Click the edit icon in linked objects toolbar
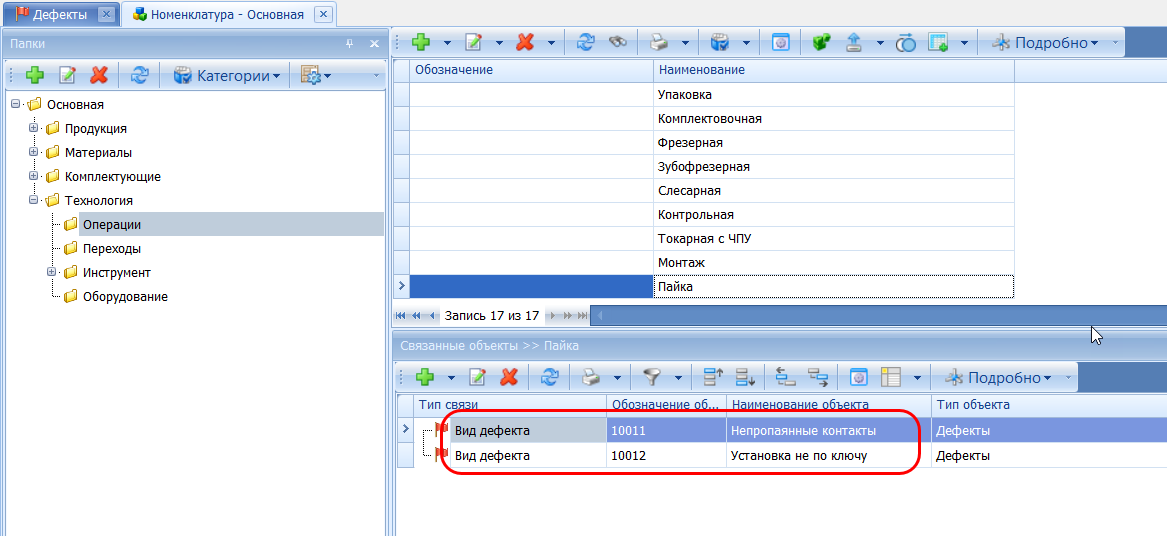Viewport: 1167px width, 536px height. 478,377
